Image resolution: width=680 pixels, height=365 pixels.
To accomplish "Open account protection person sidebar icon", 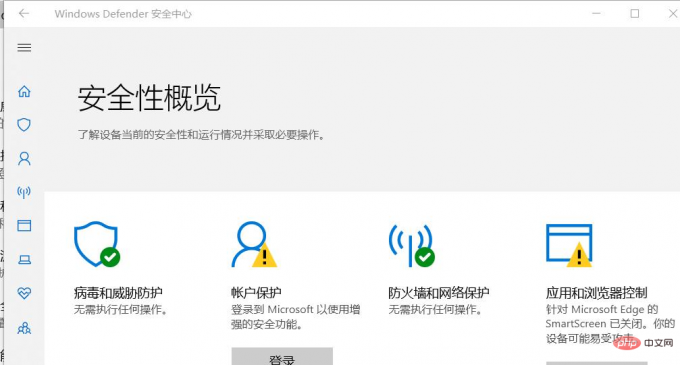I will click(x=24, y=159).
